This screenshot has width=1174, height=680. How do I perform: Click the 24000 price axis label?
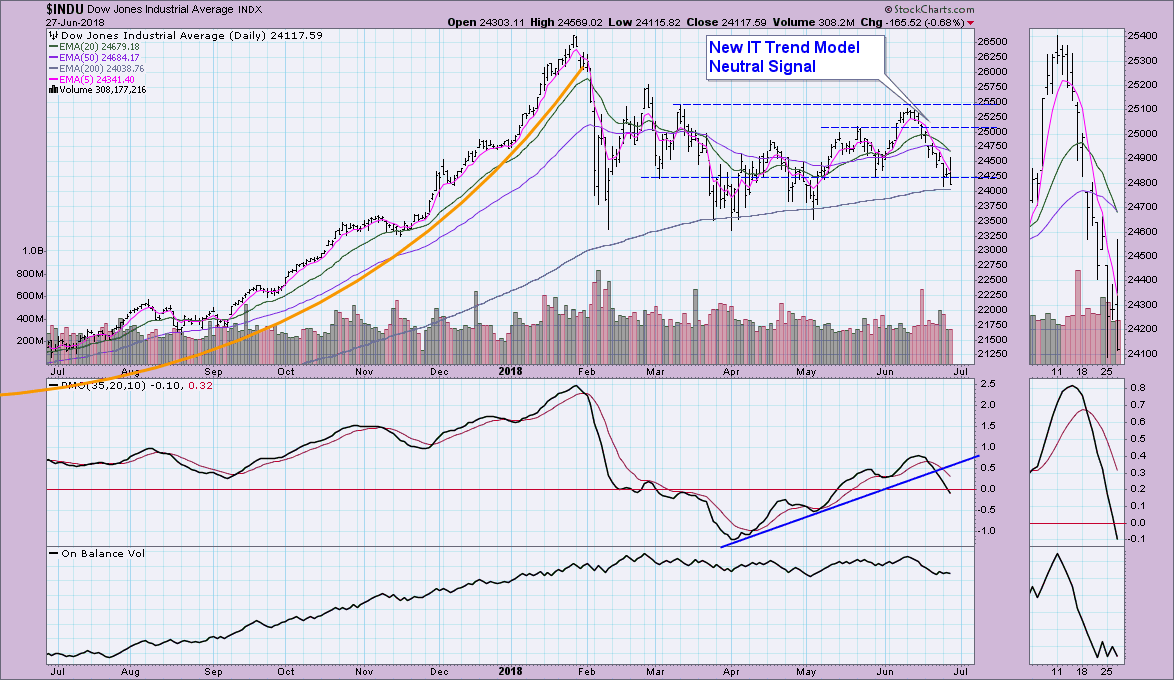click(x=992, y=191)
